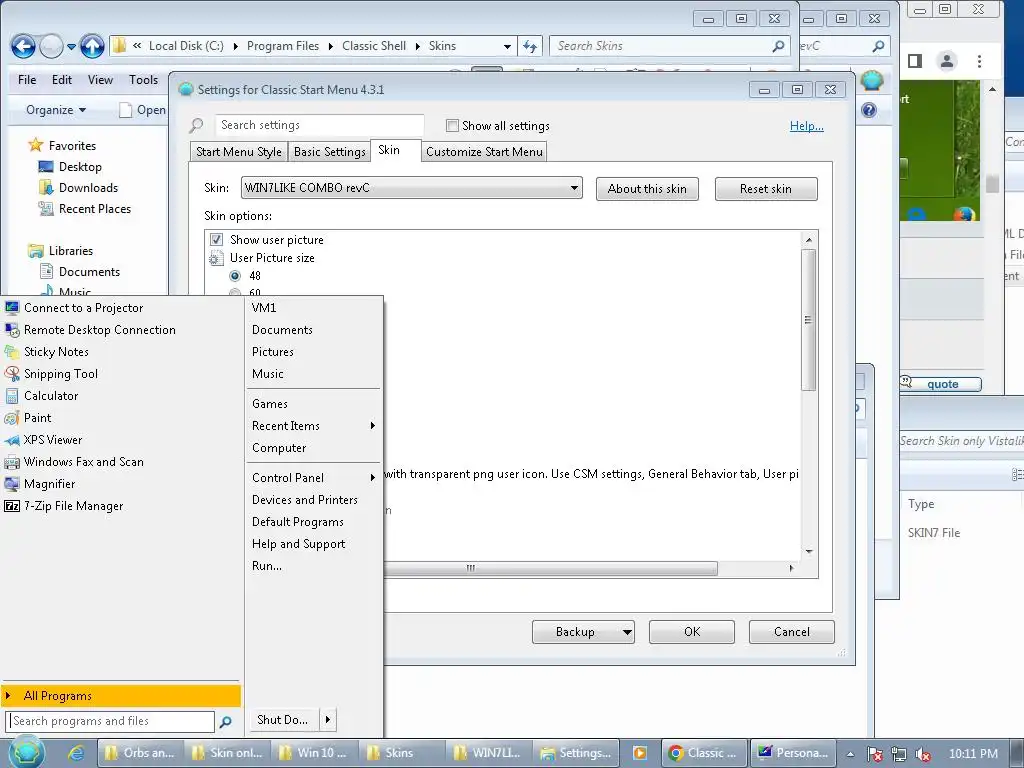Click the Start orb button
Viewport: 1024px width, 768px height.
(x=26, y=752)
